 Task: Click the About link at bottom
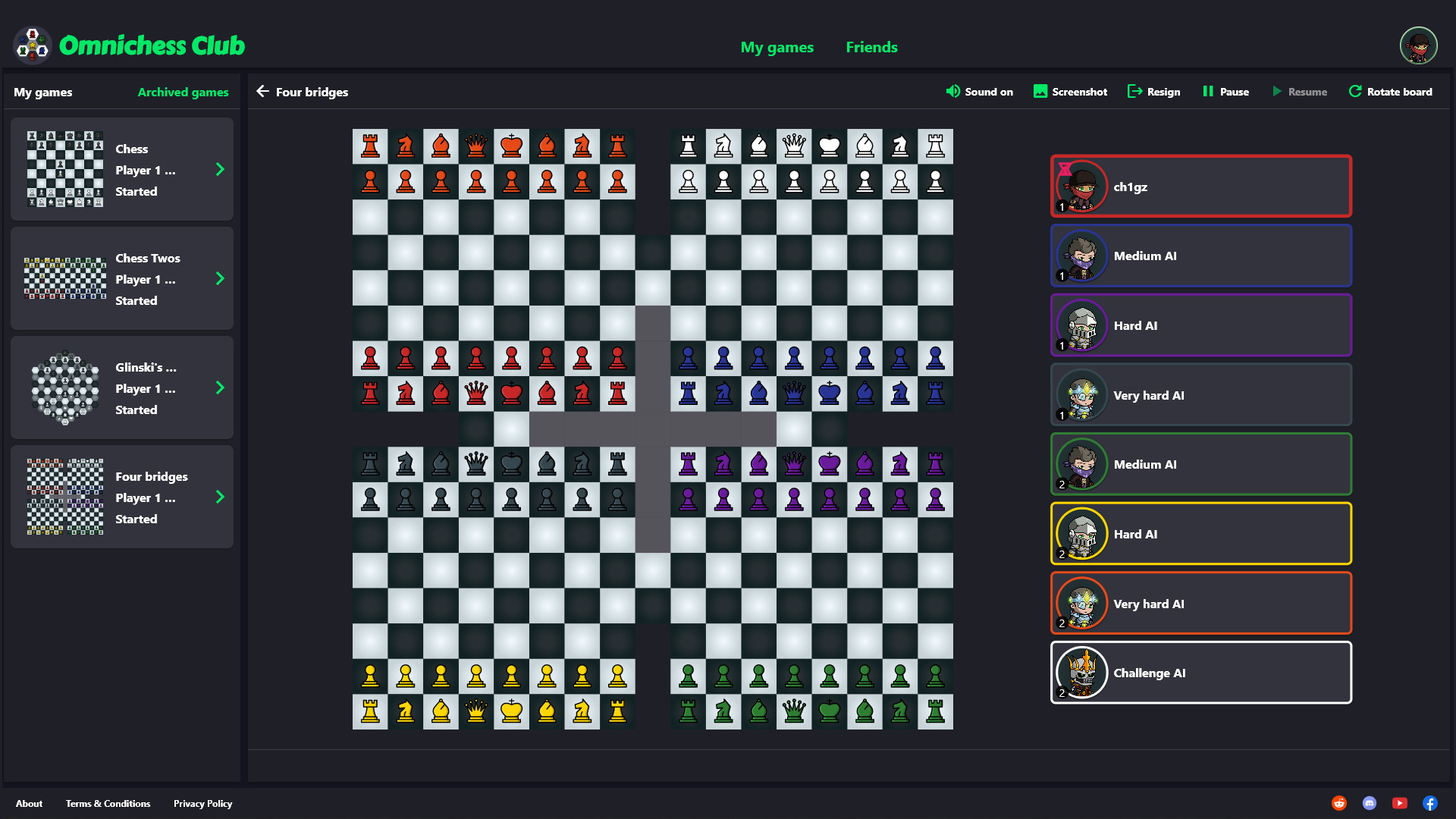[x=29, y=803]
